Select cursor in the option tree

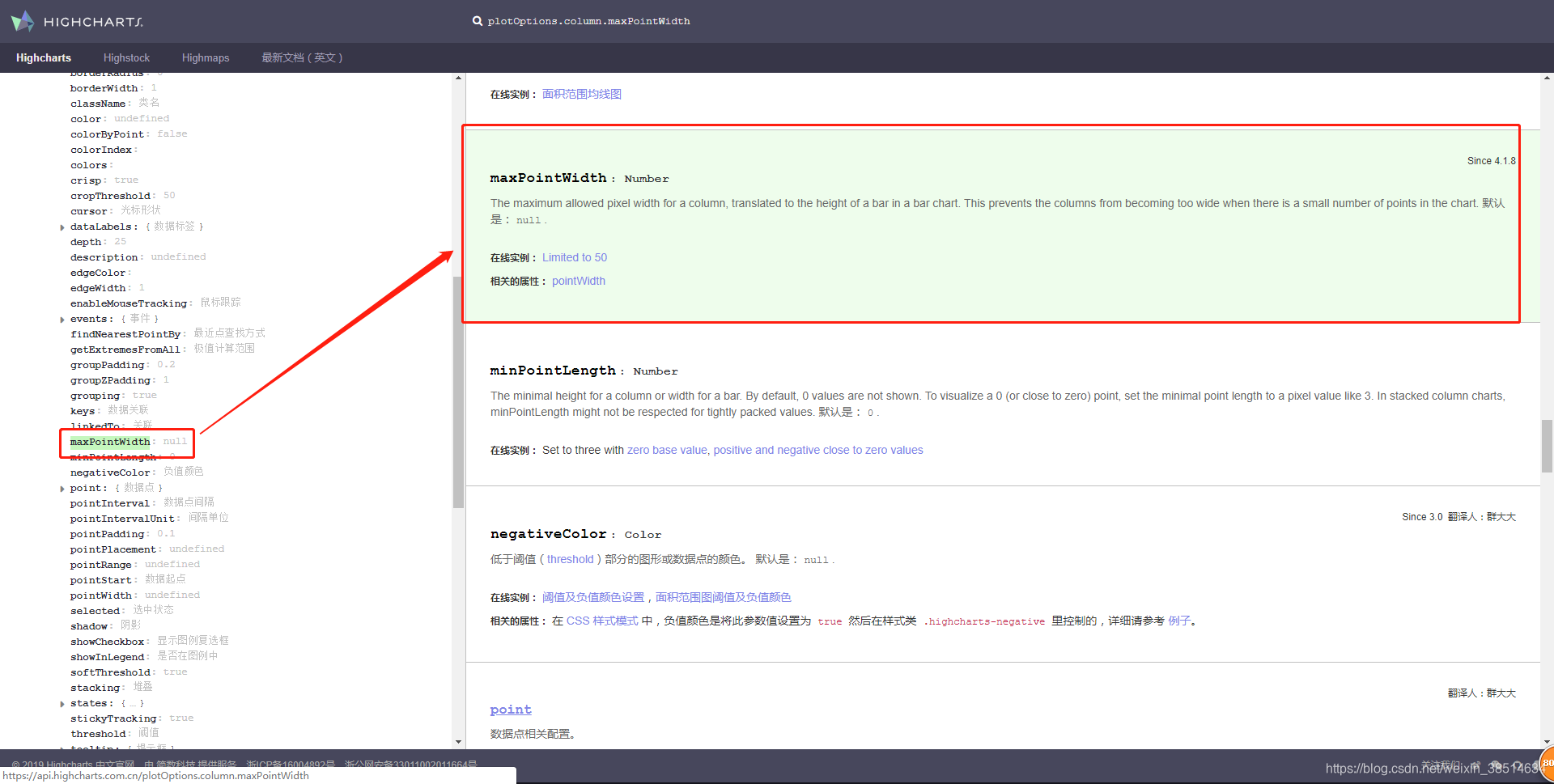pos(88,211)
